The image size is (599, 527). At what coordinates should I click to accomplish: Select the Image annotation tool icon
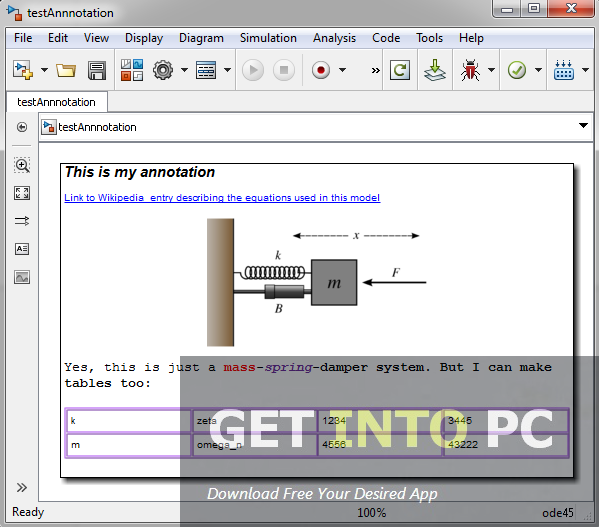tap(22, 277)
